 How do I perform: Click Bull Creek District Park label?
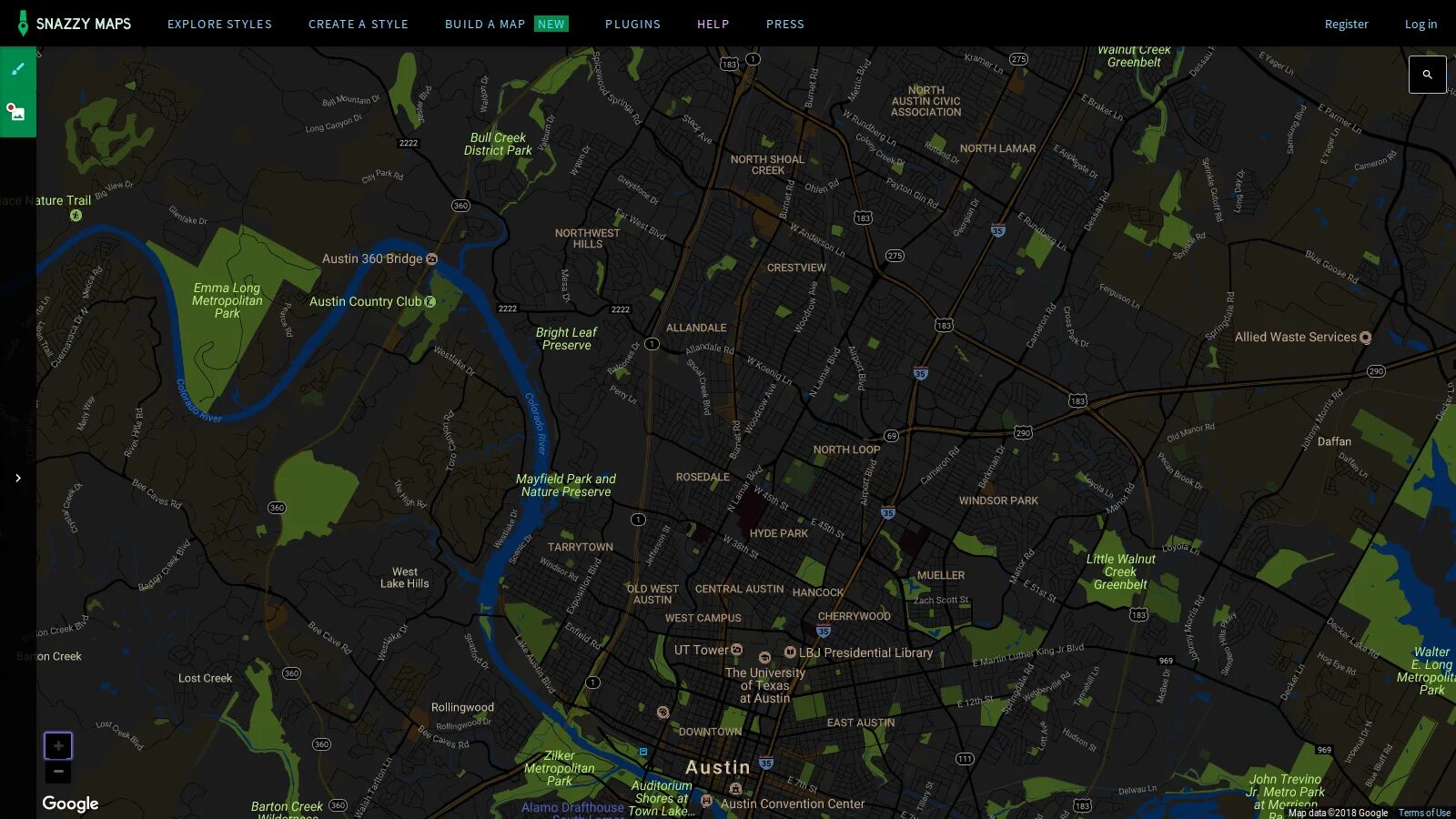498,144
